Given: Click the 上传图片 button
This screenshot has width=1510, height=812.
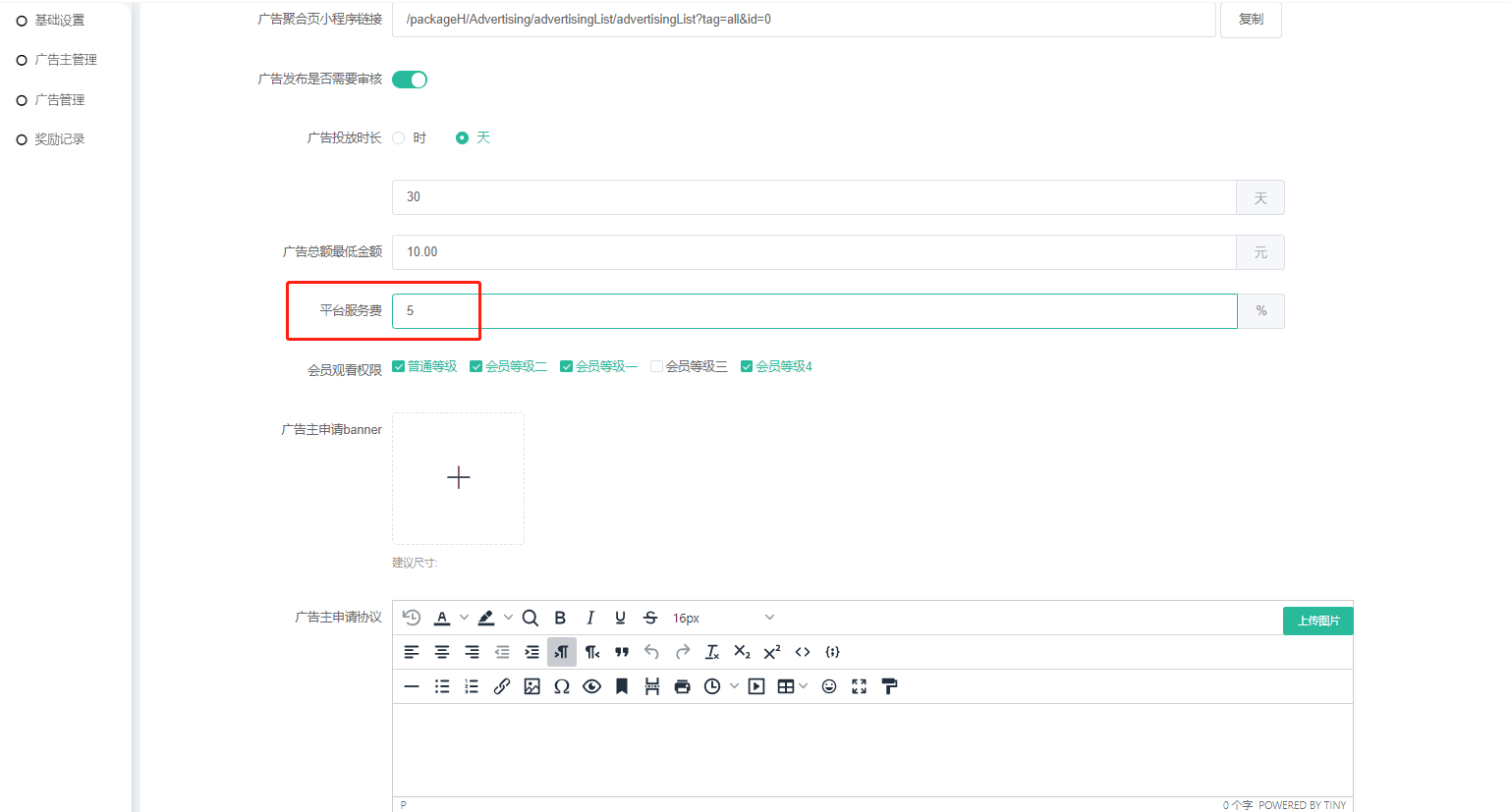Looking at the screenshot, I should pos(1317,621).
